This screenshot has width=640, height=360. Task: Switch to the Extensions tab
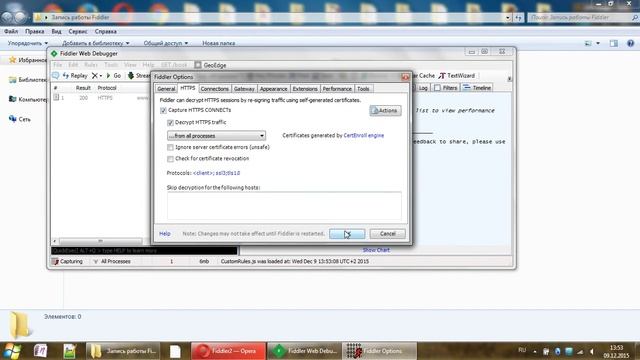tap(305, 89)
